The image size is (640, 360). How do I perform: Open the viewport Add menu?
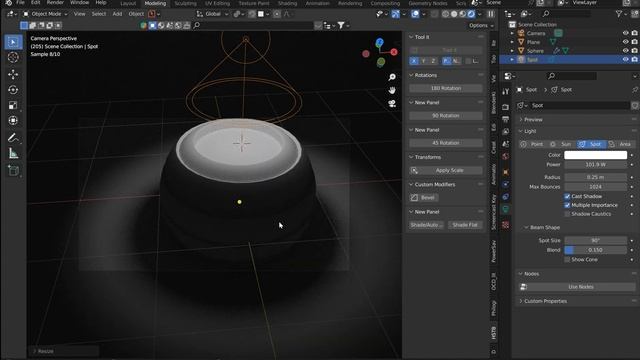tap(117, 14)
